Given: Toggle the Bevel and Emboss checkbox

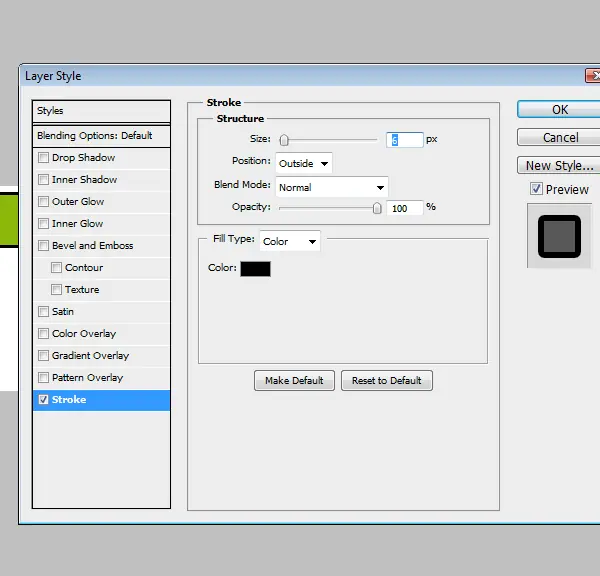Looking at the screenshot, I should pyautogui.click(x=43, y=246).
